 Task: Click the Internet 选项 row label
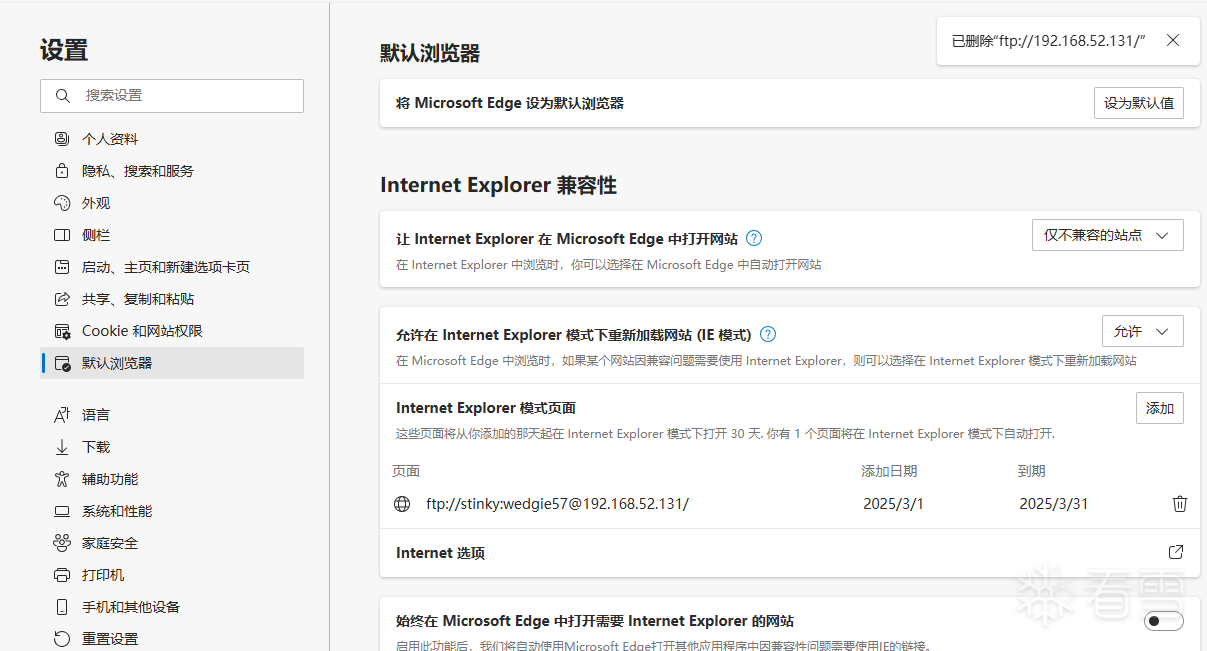tap(440, 553)
